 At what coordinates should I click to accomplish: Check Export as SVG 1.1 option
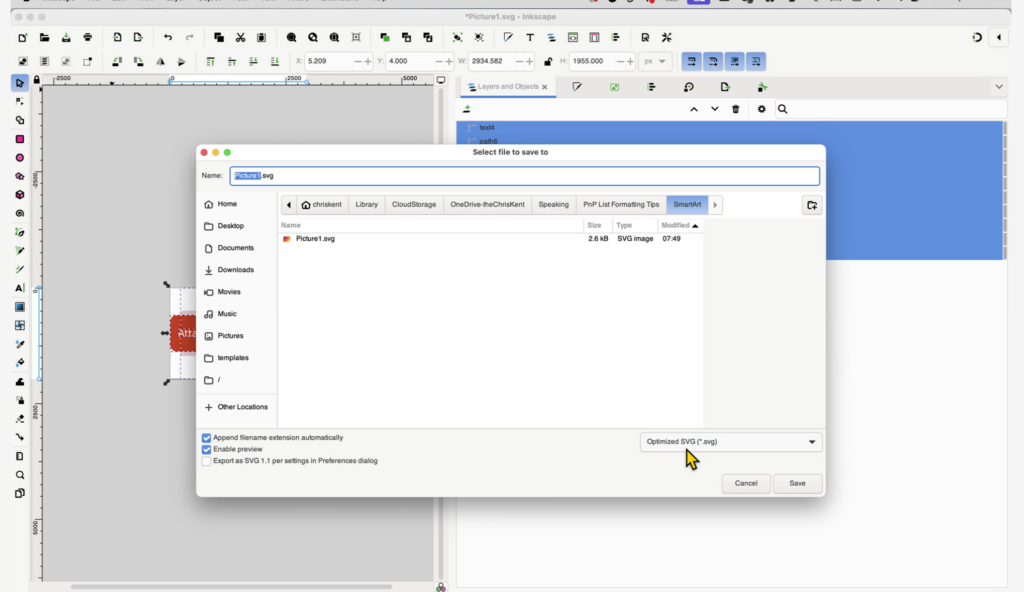207,461
